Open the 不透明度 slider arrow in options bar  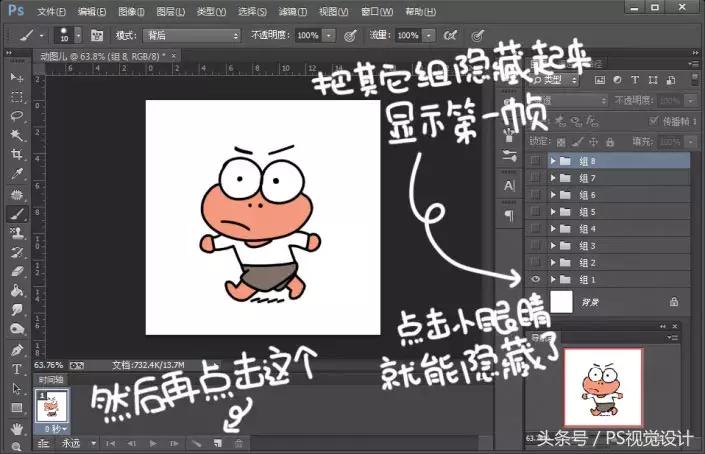pos(330,36)
